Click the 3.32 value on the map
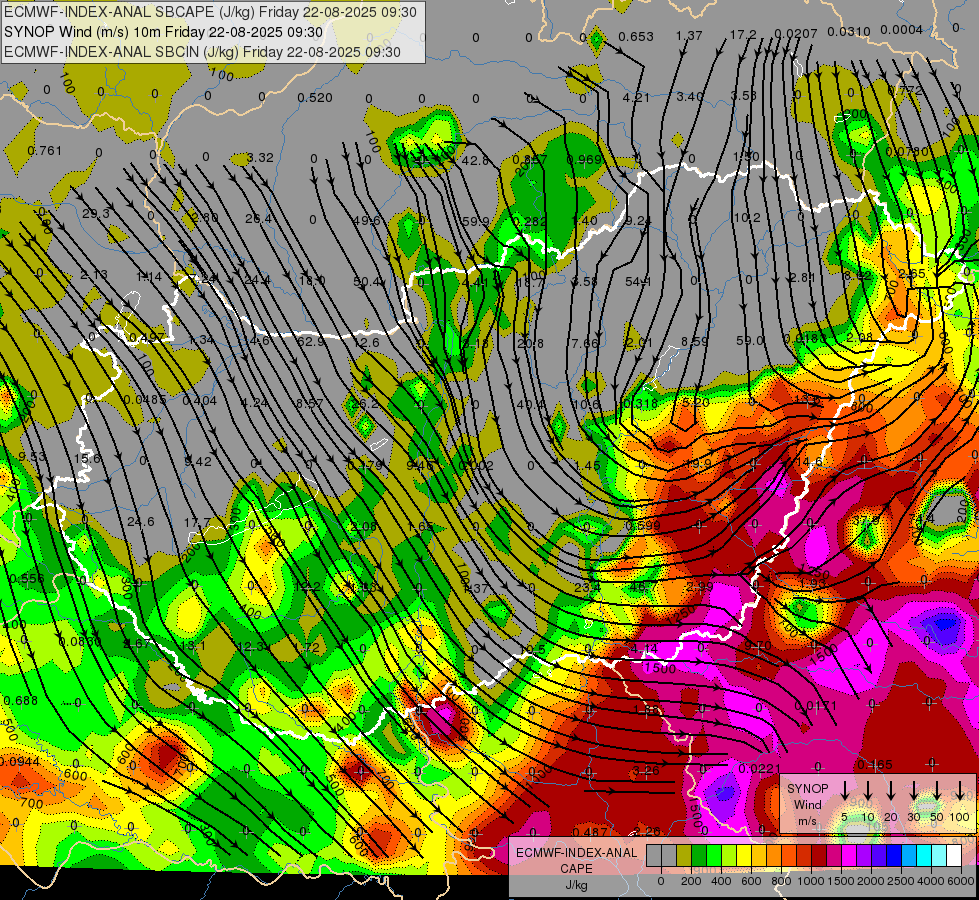The height and width of the screenshot is (900, 979). 260,157
